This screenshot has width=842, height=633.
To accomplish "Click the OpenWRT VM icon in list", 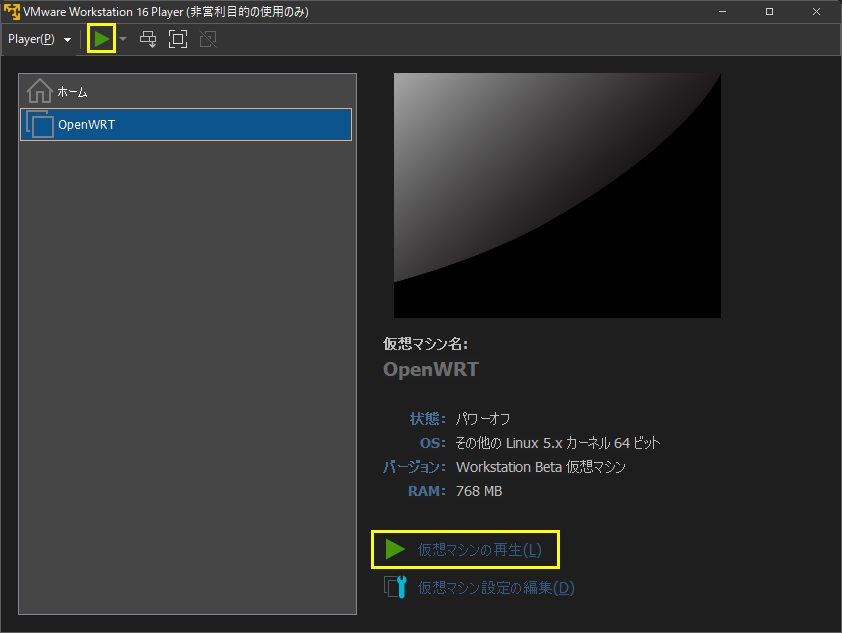I will 40,125.
